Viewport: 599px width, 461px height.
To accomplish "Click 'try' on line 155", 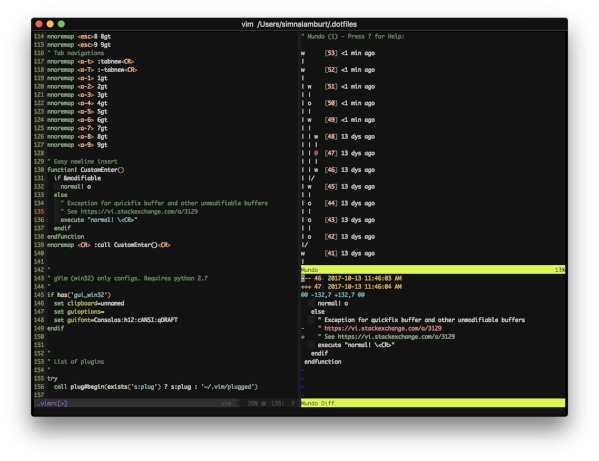I will [52, 379].
